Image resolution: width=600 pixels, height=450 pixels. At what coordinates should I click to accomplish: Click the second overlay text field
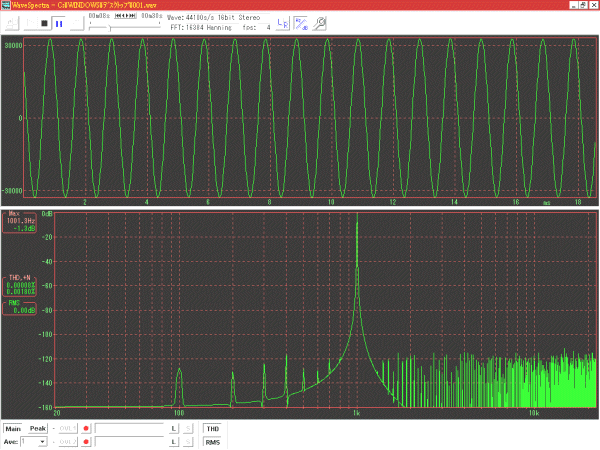click(x=129, y=442)
